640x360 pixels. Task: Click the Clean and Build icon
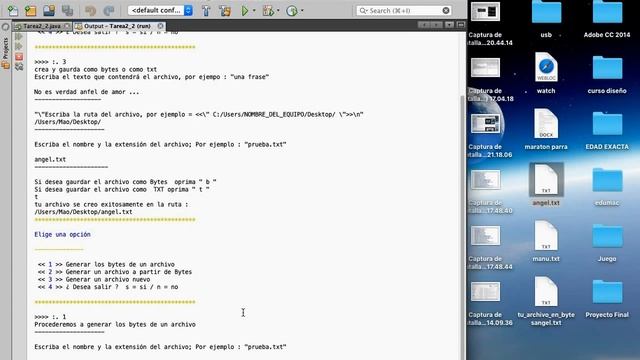click(225, 11)
